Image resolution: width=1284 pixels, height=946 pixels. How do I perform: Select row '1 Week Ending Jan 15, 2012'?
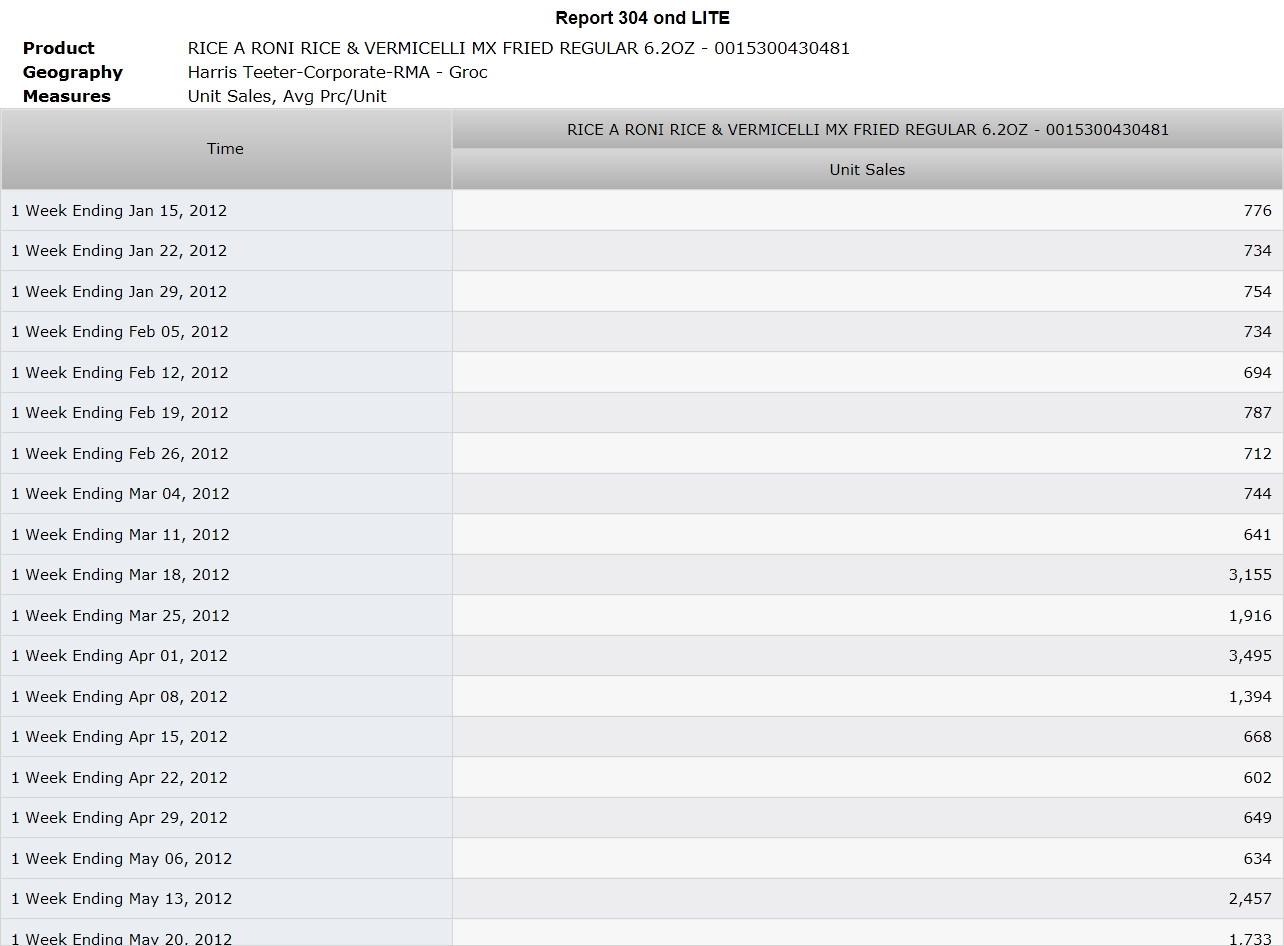pos(642,211)
